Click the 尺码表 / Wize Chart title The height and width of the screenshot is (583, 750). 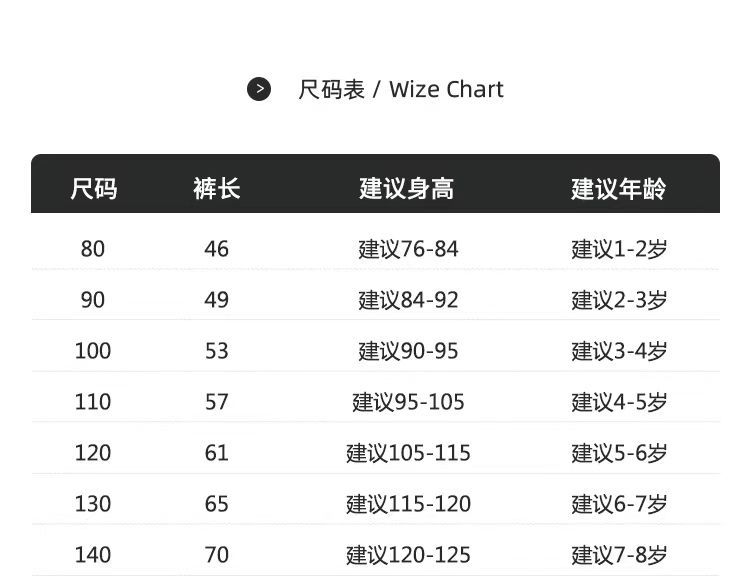tap(400, 89)
